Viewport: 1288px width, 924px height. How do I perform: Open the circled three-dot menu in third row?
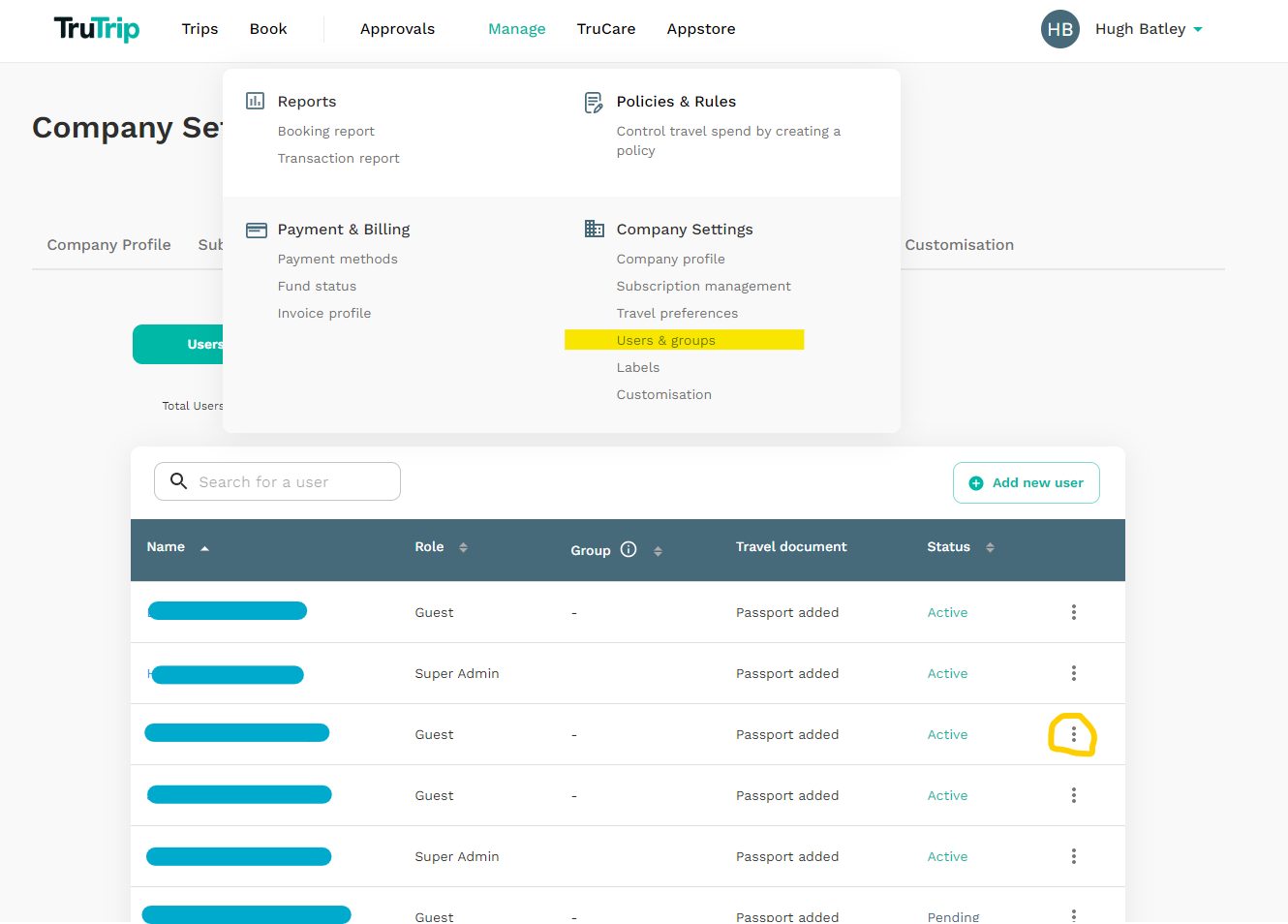[x=1074, y=734]
